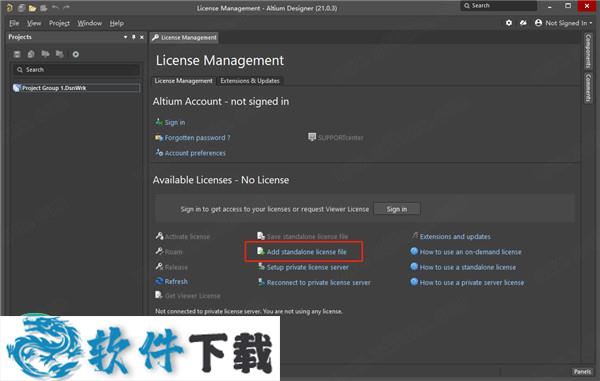Open Projects panel settings gear icon
The image size is (600, 381).
click(76, 54)
